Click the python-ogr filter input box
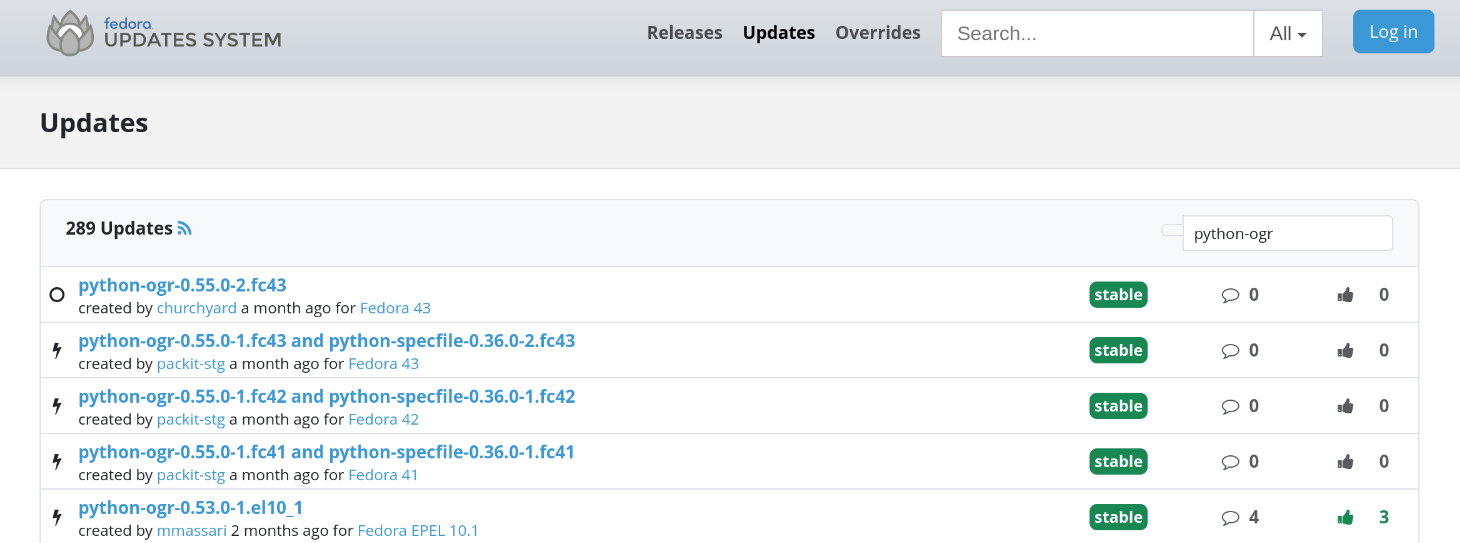The height and width of the screenshot is (543, 1460). 1287,233
